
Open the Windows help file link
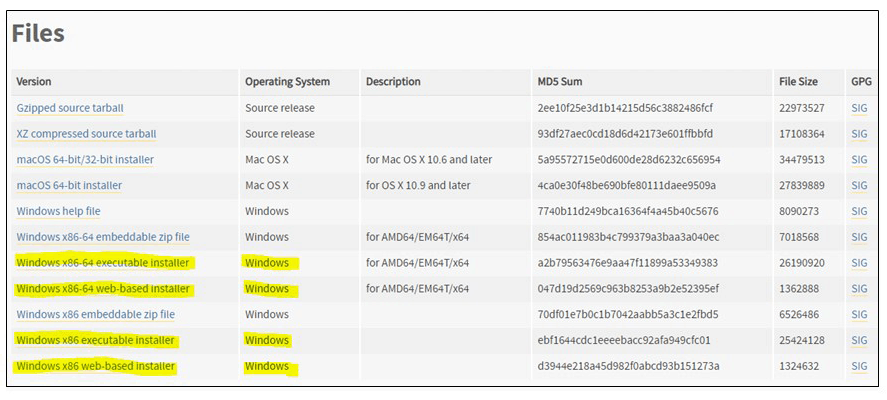pyautogui.click(x=58, y=212)
